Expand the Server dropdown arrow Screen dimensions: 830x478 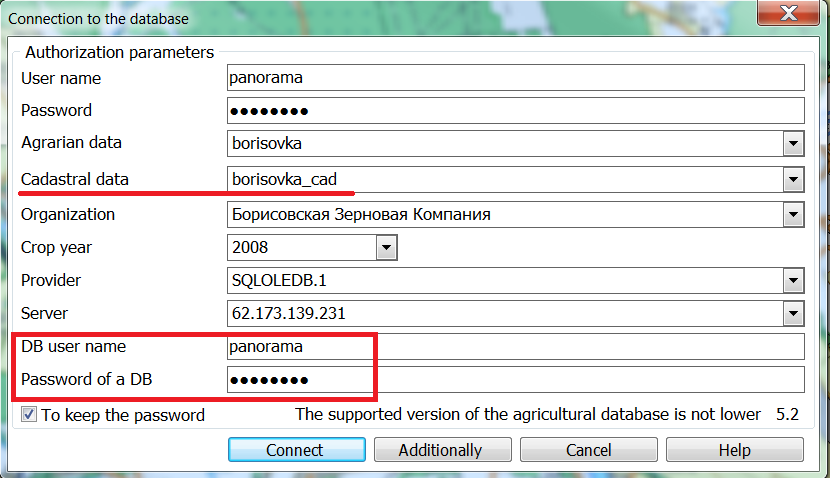click(x=794, y=314)
